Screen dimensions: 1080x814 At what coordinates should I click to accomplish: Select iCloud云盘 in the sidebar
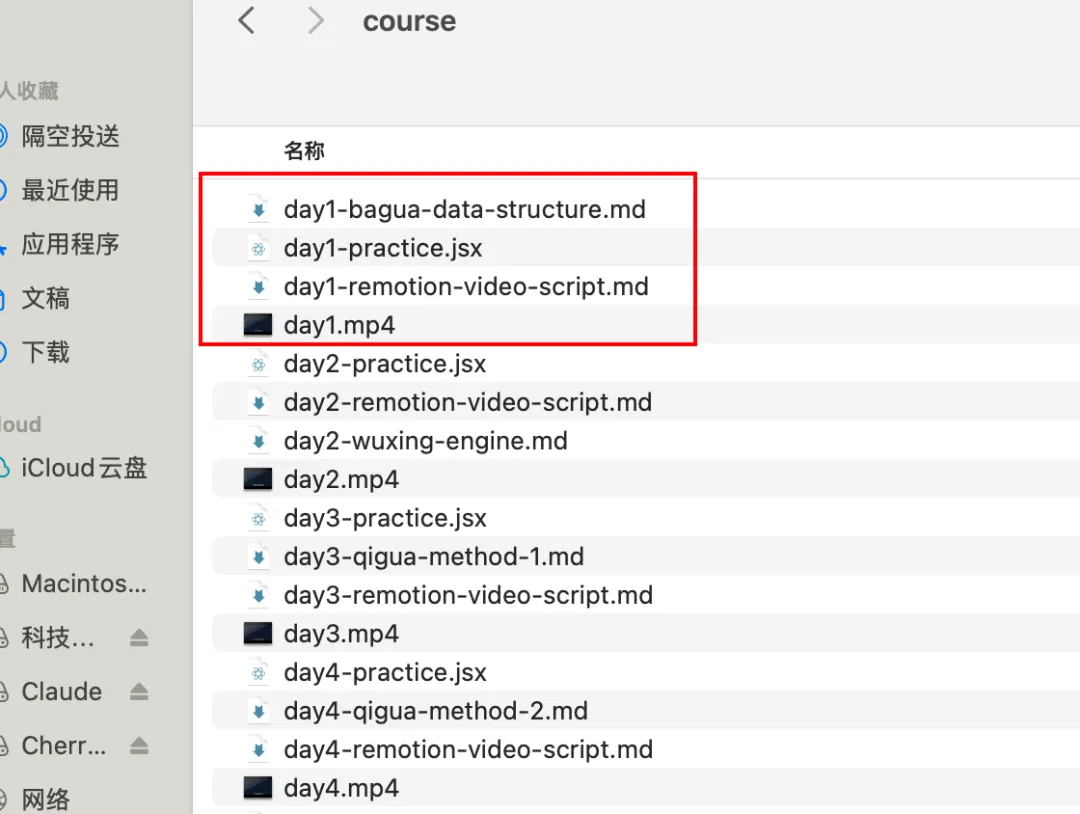pos(84,468)
